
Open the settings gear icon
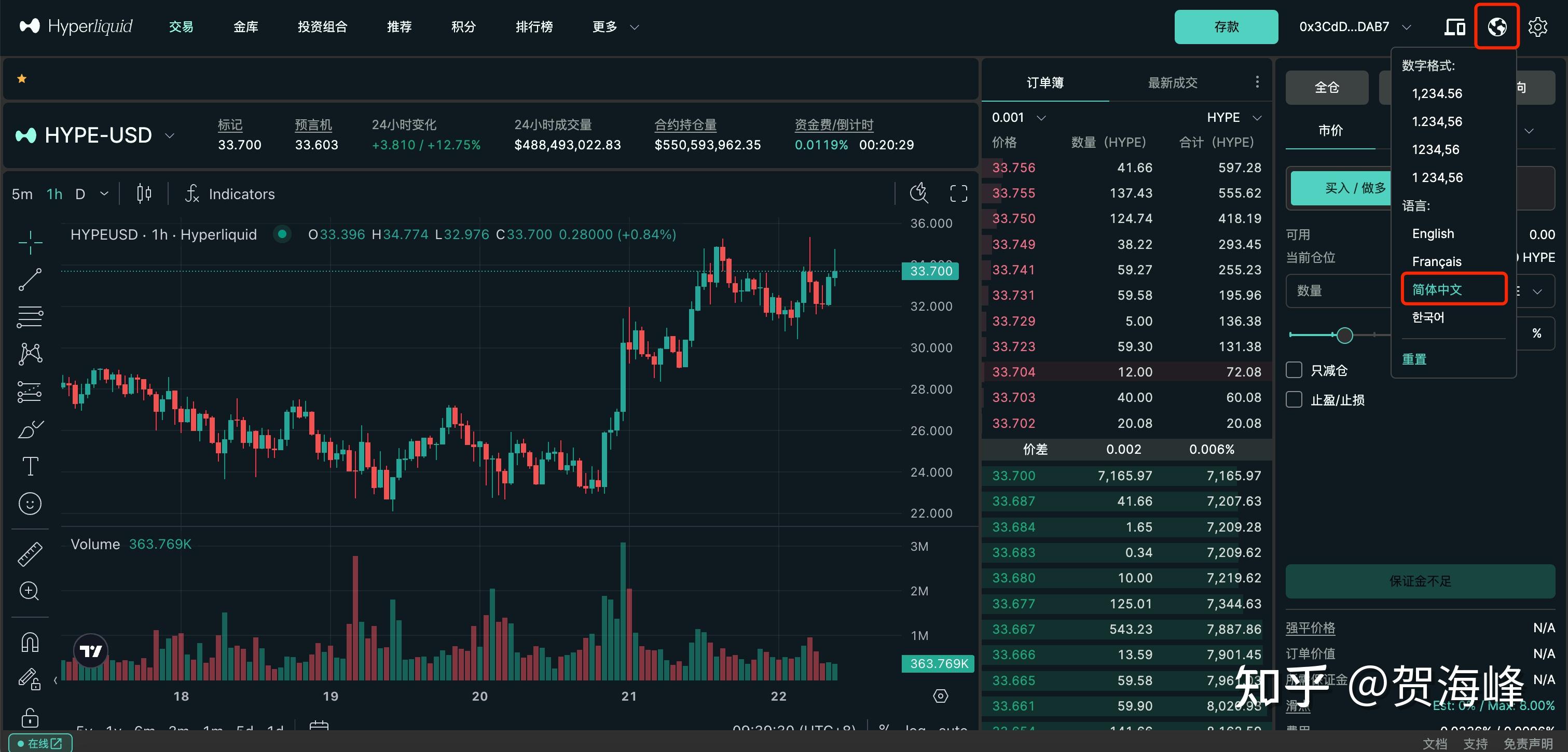click(1538, 27)
